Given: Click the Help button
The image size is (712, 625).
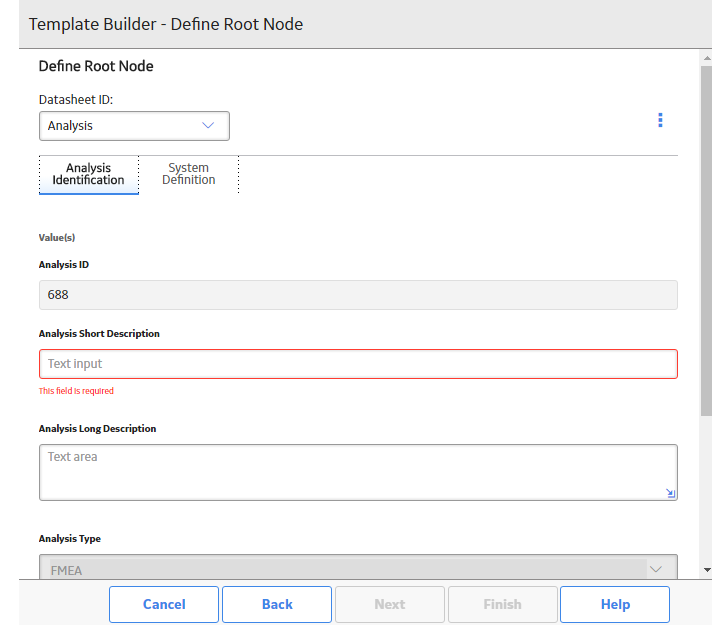Looking at the screenshot, I should [615, 604].
